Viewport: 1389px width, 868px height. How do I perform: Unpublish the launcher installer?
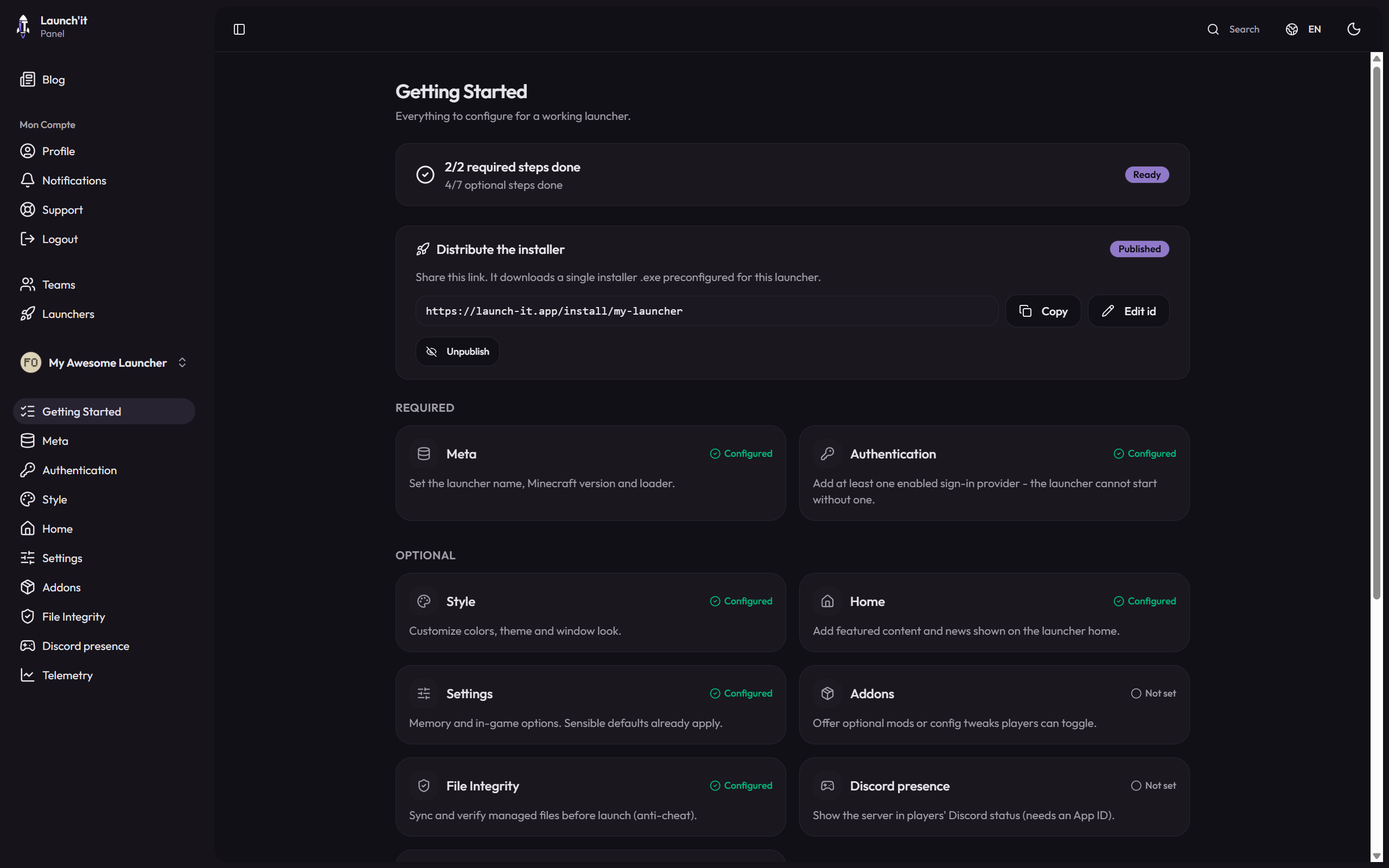point(457,352)
